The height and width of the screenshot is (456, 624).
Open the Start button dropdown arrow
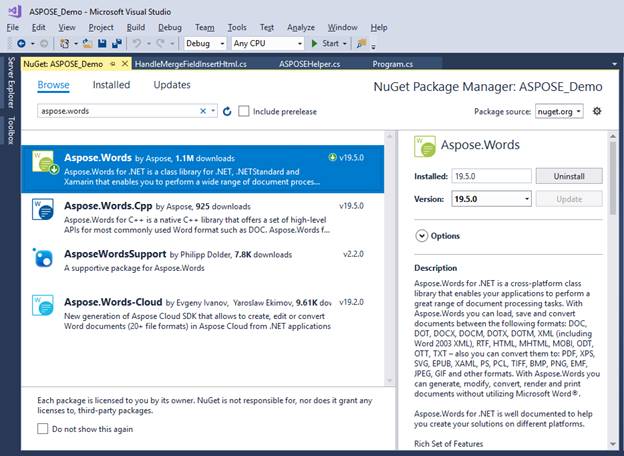point(345,43)
